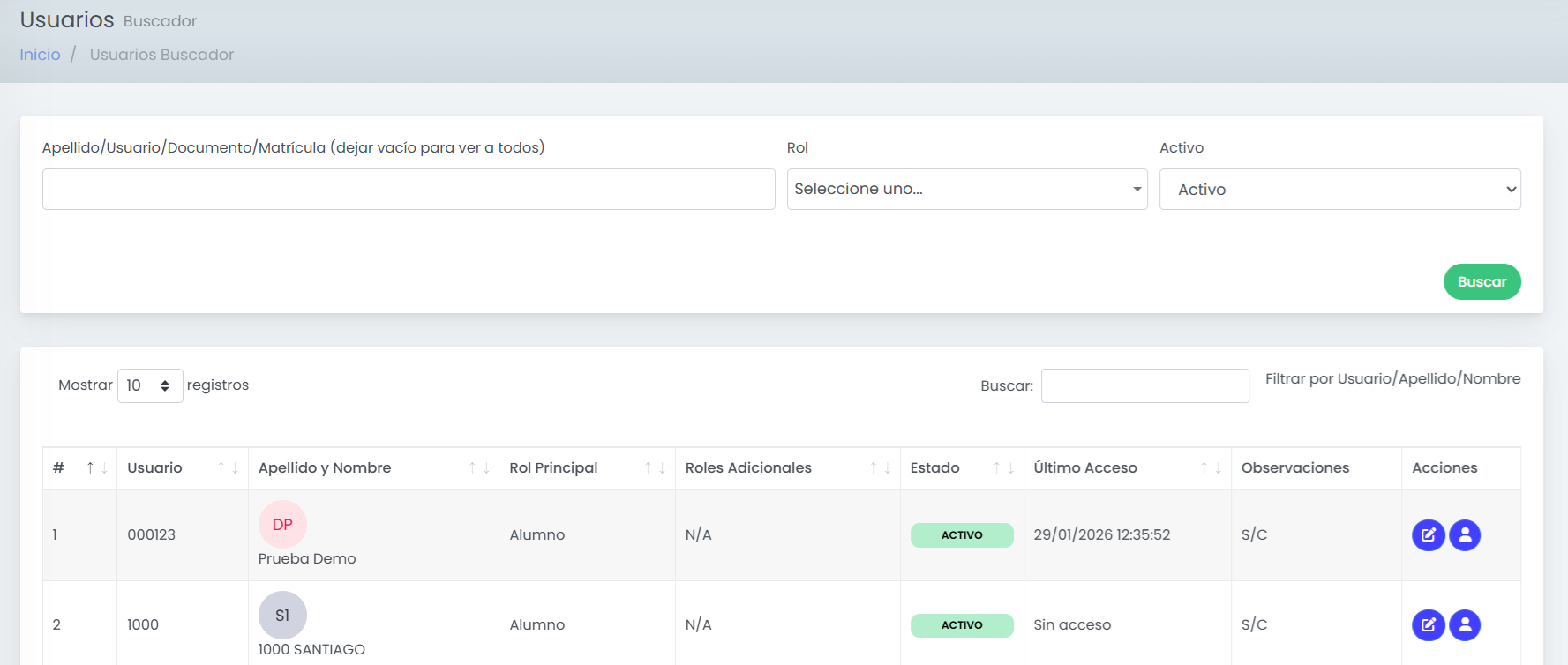The width and height of the screenshot is (1568, 665).
Task: Sort by Apellido y Nombre column
Action: (x=373, y=468)
